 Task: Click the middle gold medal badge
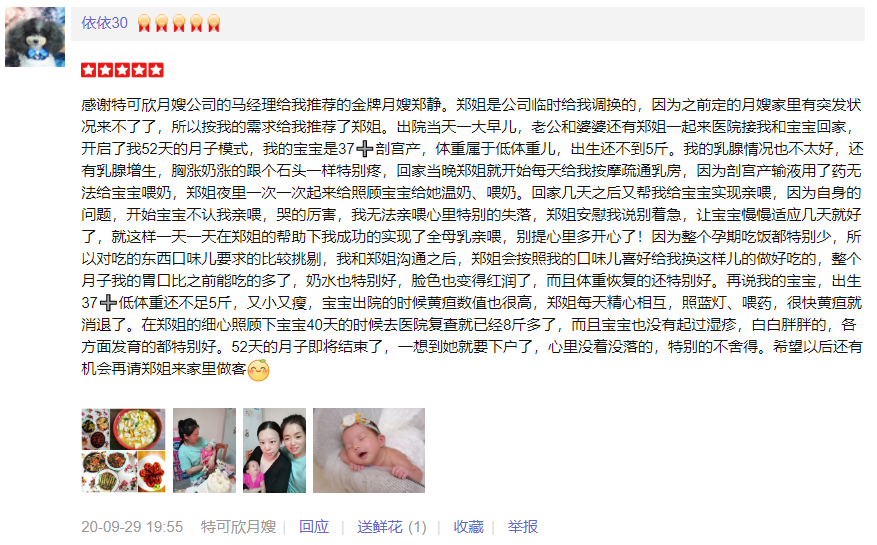(x=179, y=24)
